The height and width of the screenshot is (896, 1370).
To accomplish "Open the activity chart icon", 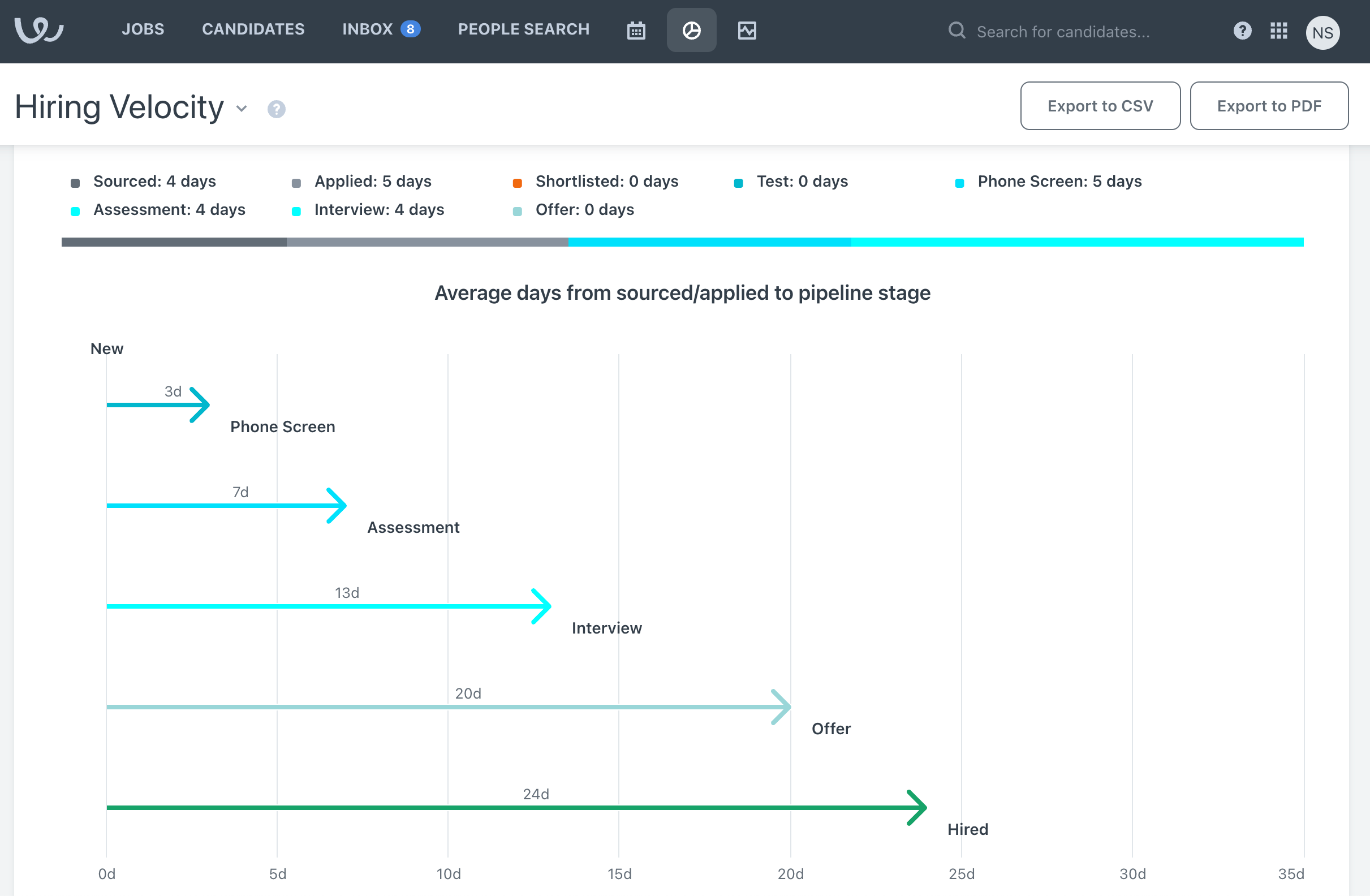I will tap(747, 31).
